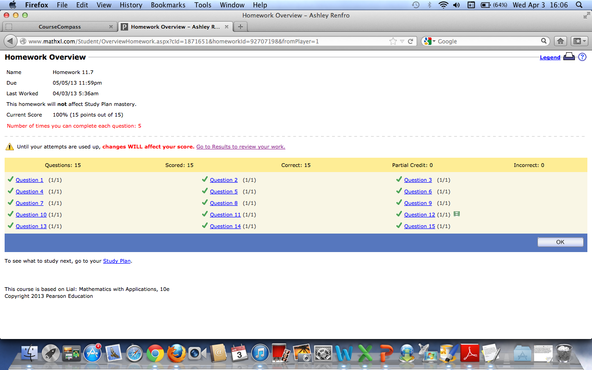Open the Time Machine menu bar icon
The image size is (592, 370).
[x=416, y=5]
